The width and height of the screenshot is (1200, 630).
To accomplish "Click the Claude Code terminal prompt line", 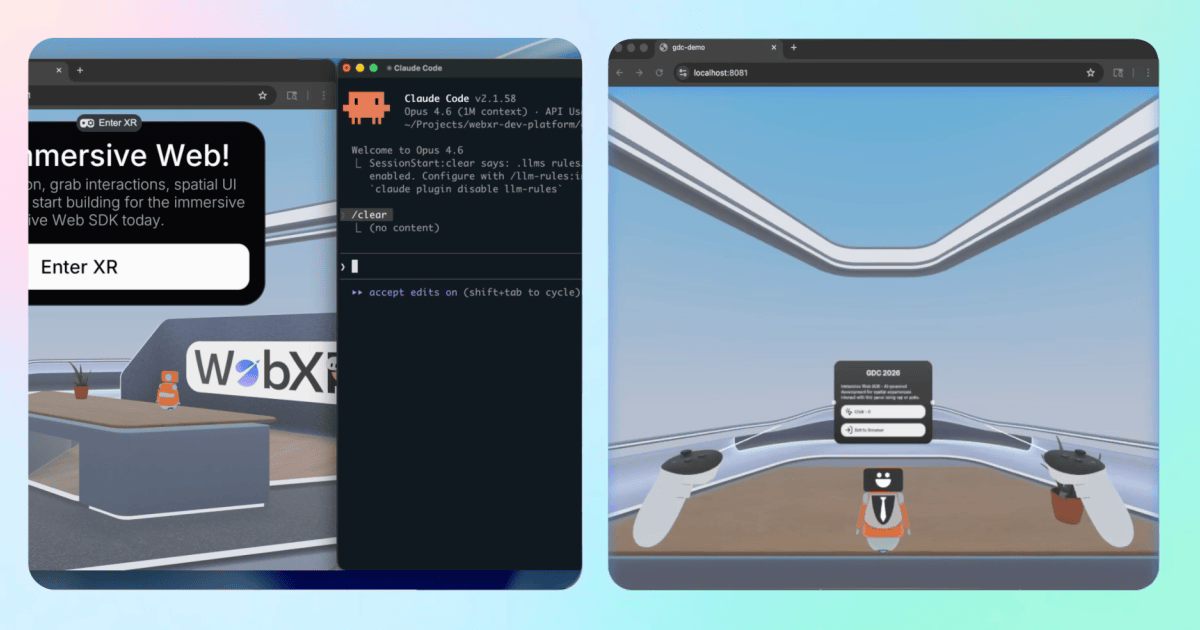I will tap(461, 266).
